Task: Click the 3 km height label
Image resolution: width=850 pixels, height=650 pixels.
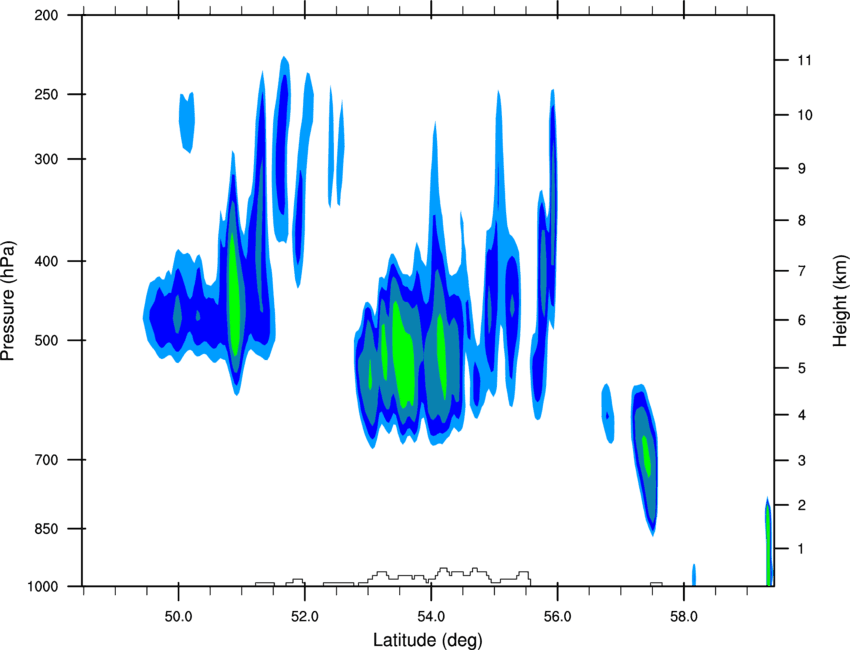Action: coord(802,461)
